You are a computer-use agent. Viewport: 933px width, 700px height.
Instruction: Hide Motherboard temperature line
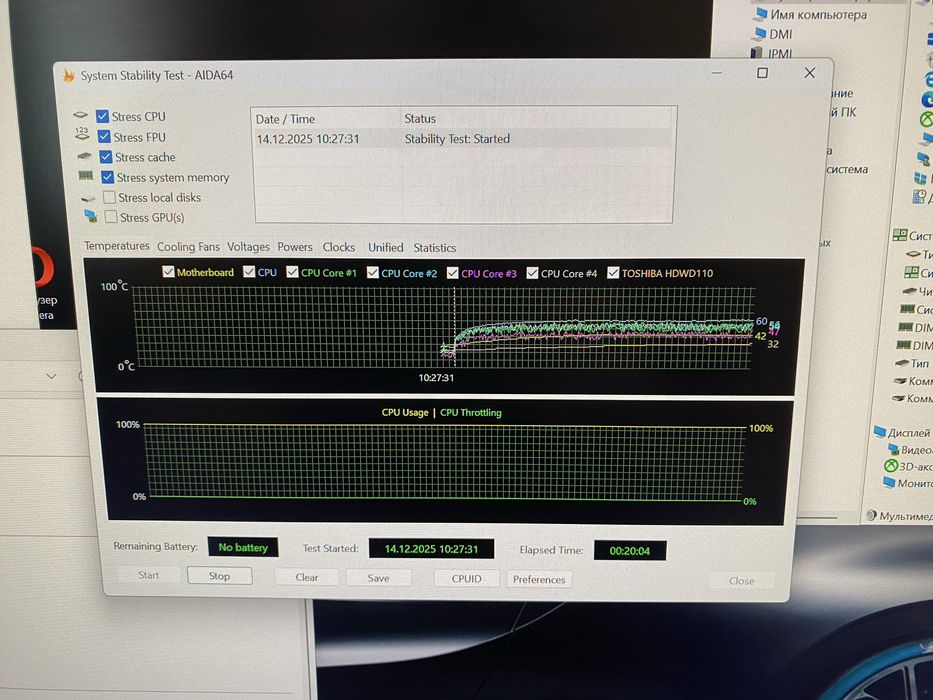(x=168, y=271)
